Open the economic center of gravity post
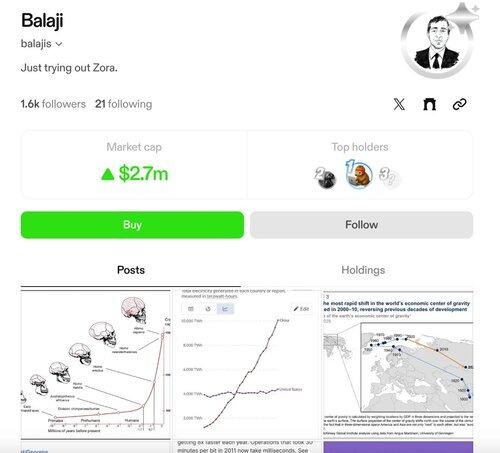Image resolution: width=500 pixels, height=453 pixels. click(398, 365)
